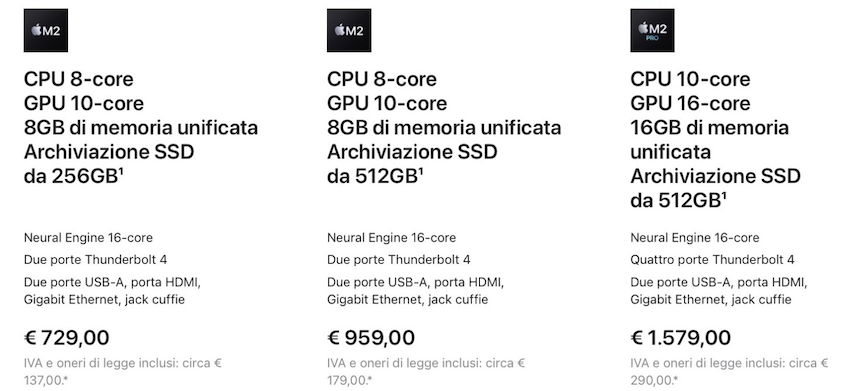Image resolution: width=850 pixels, height=391 pixels.
Task: Click the IVA note showing € 137,00
Action: pyautogui.click(x=123, y=371)
